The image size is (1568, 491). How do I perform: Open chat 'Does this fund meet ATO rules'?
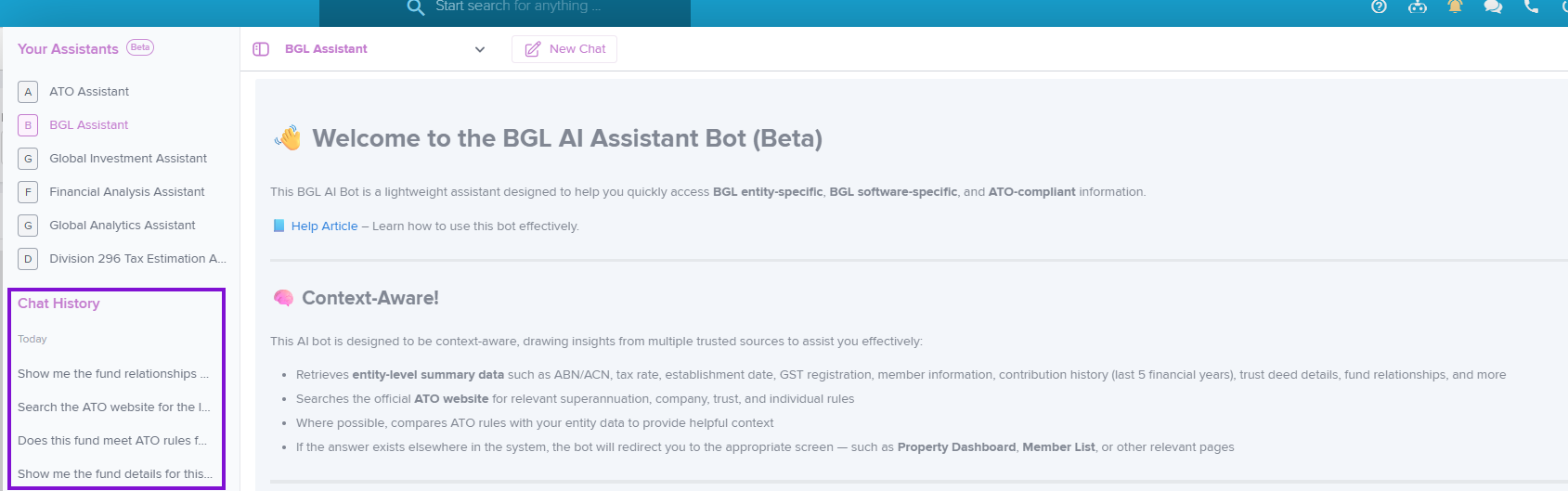pos(113,440)
